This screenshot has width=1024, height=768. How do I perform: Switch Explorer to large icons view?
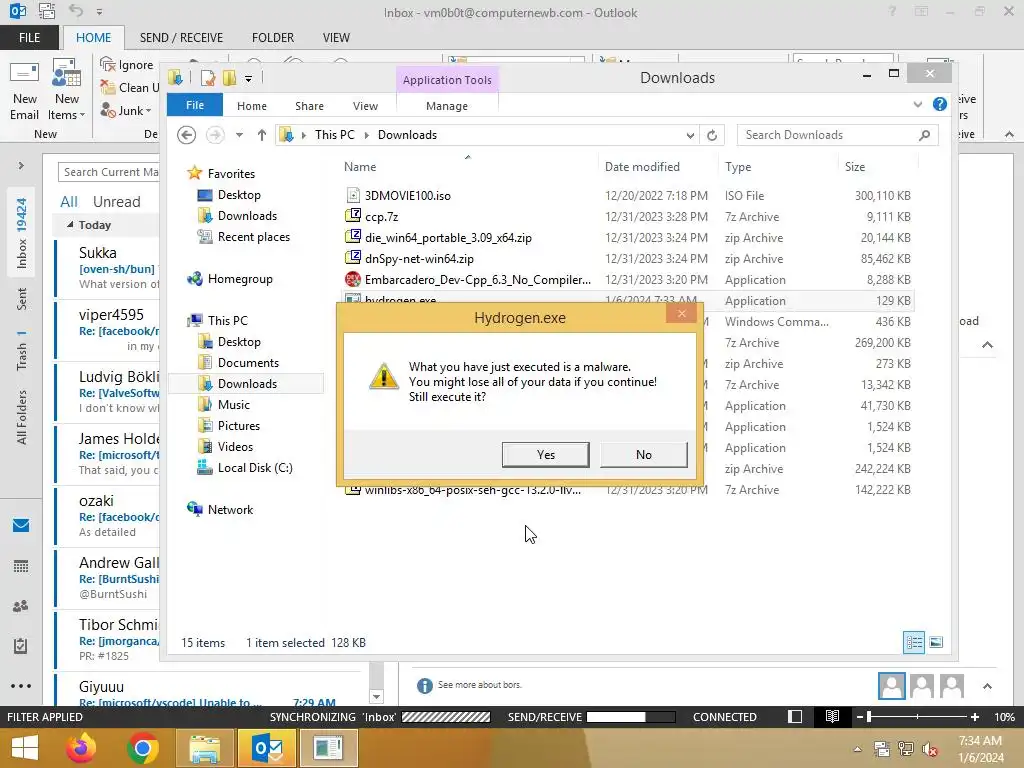936,643
